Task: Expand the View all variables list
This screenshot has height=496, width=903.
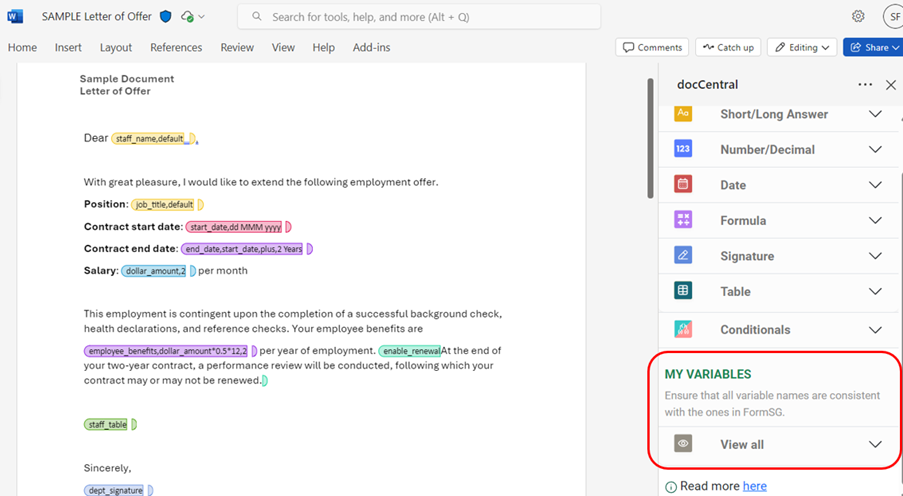Action: pyautogui.click(x=875, y=444)
